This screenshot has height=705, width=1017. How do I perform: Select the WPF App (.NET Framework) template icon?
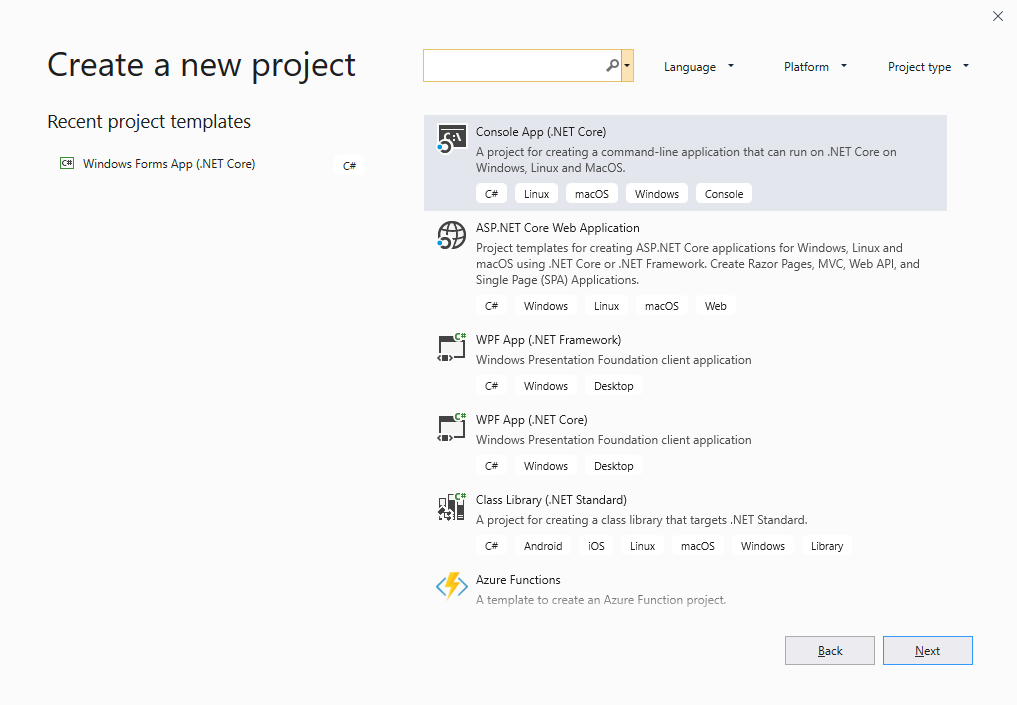click(x=451, y=348)
